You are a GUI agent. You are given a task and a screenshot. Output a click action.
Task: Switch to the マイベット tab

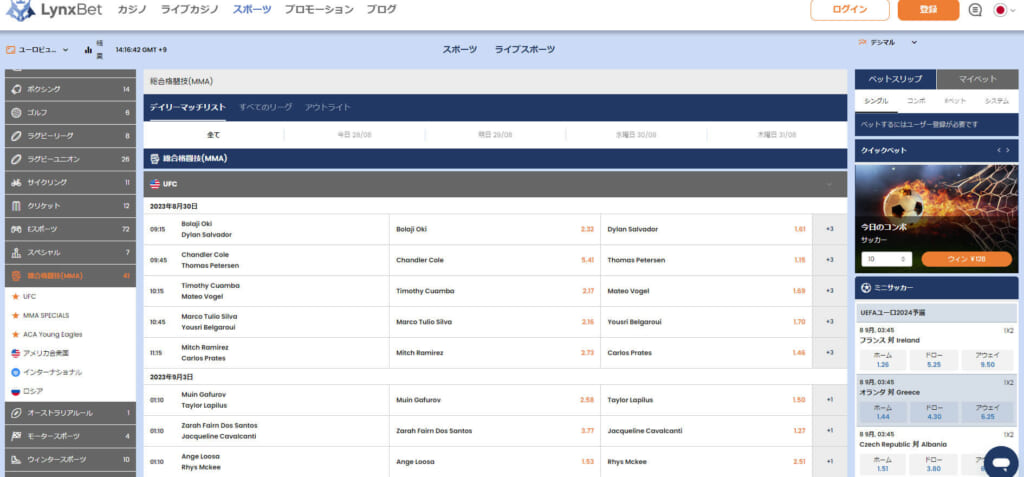click(x=978, y=79)
